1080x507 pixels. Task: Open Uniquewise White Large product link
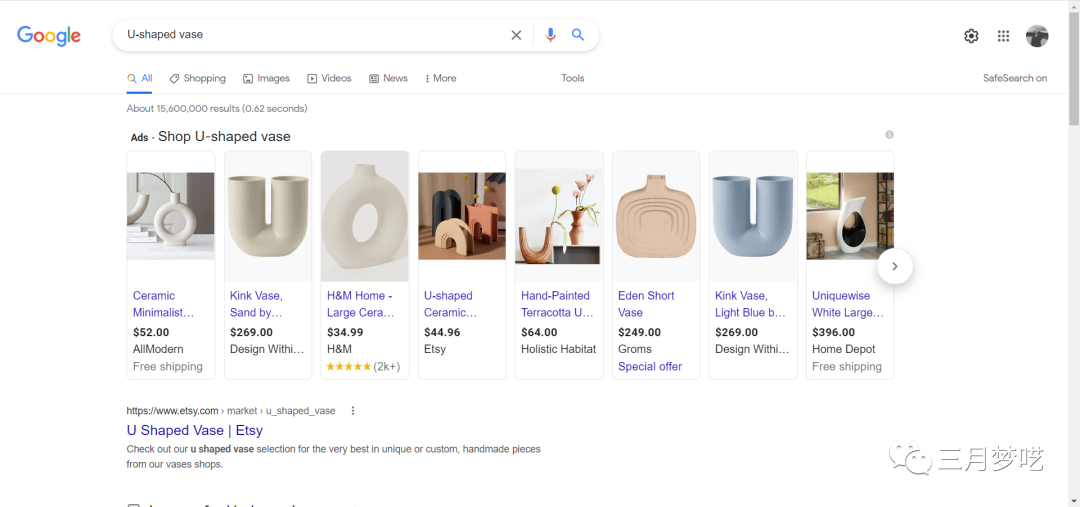(x=848, y=304)
